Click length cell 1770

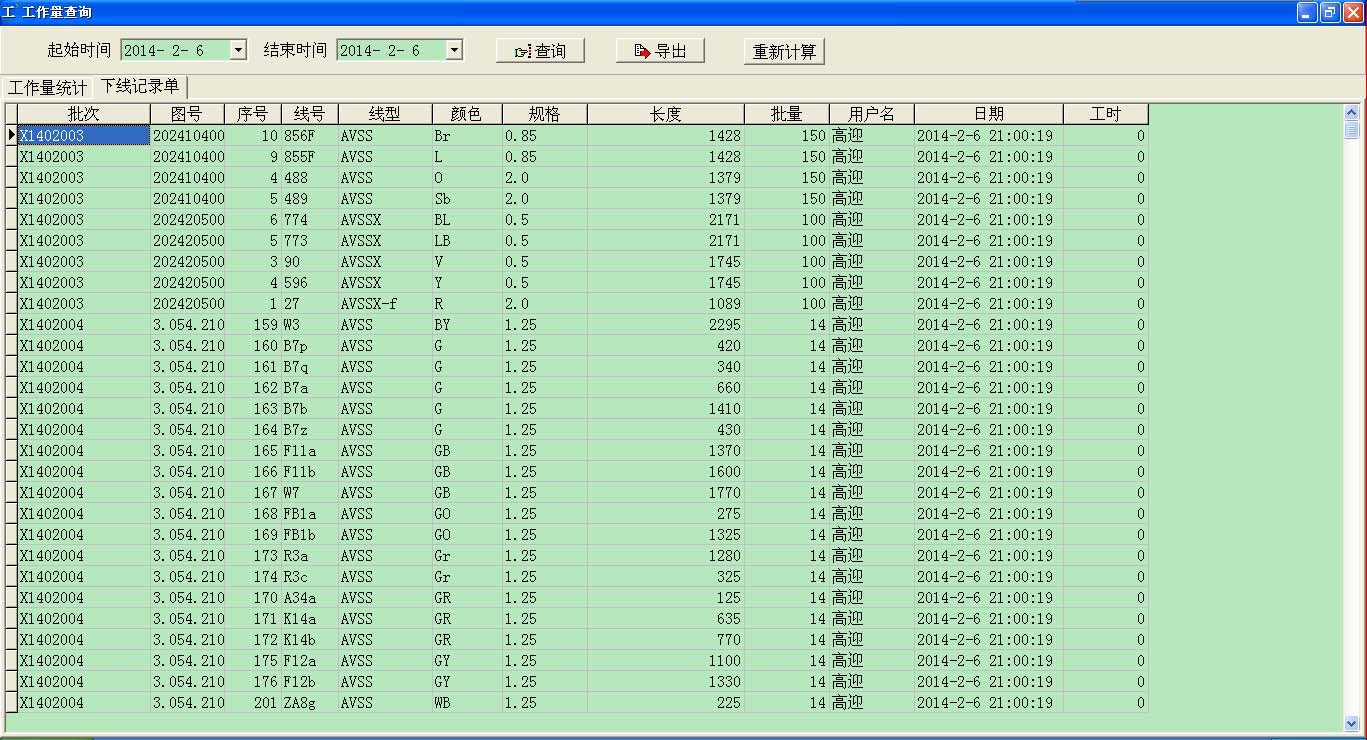coord(666,492)
